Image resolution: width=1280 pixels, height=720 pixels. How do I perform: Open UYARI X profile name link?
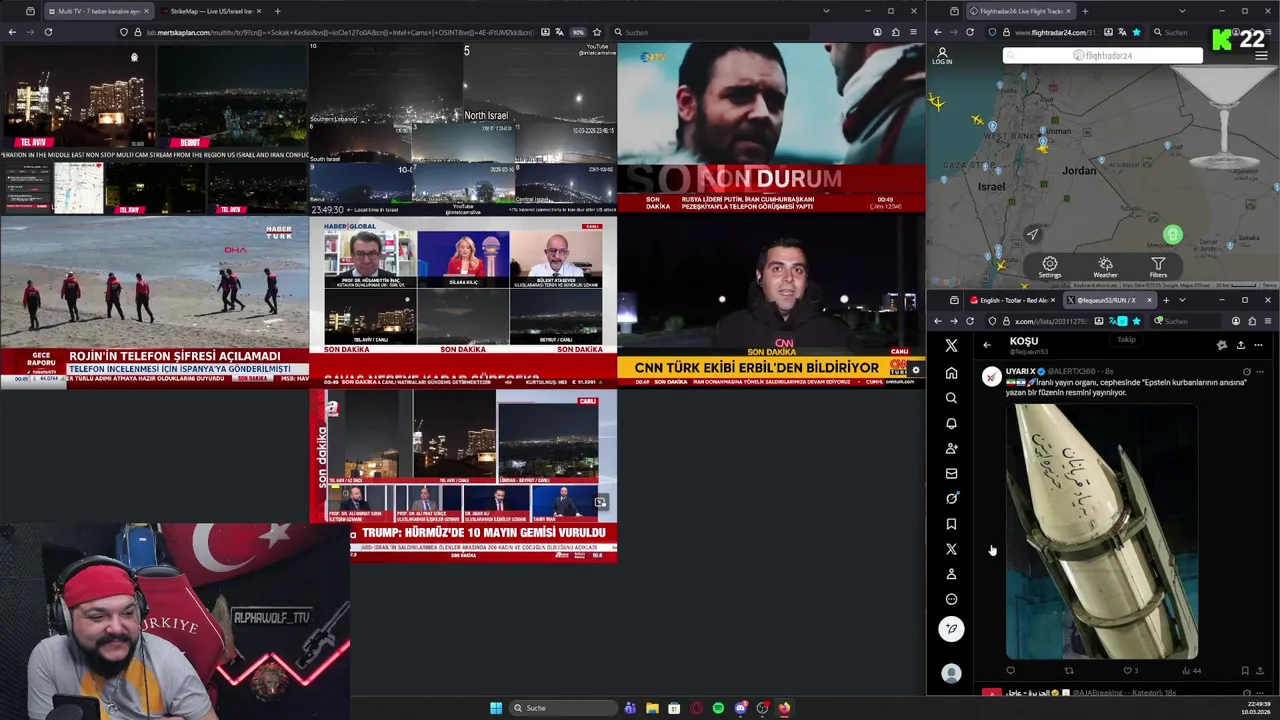1020,371
